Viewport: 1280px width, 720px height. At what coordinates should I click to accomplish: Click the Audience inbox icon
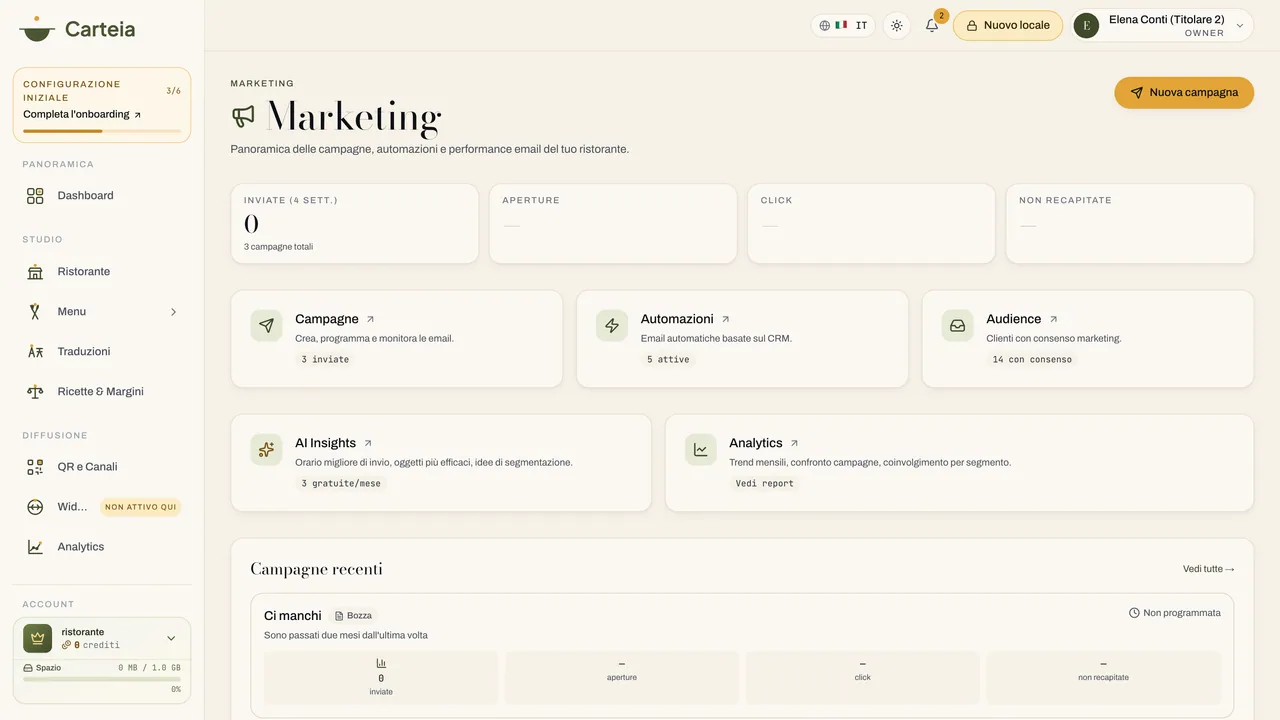coord(957,326)
